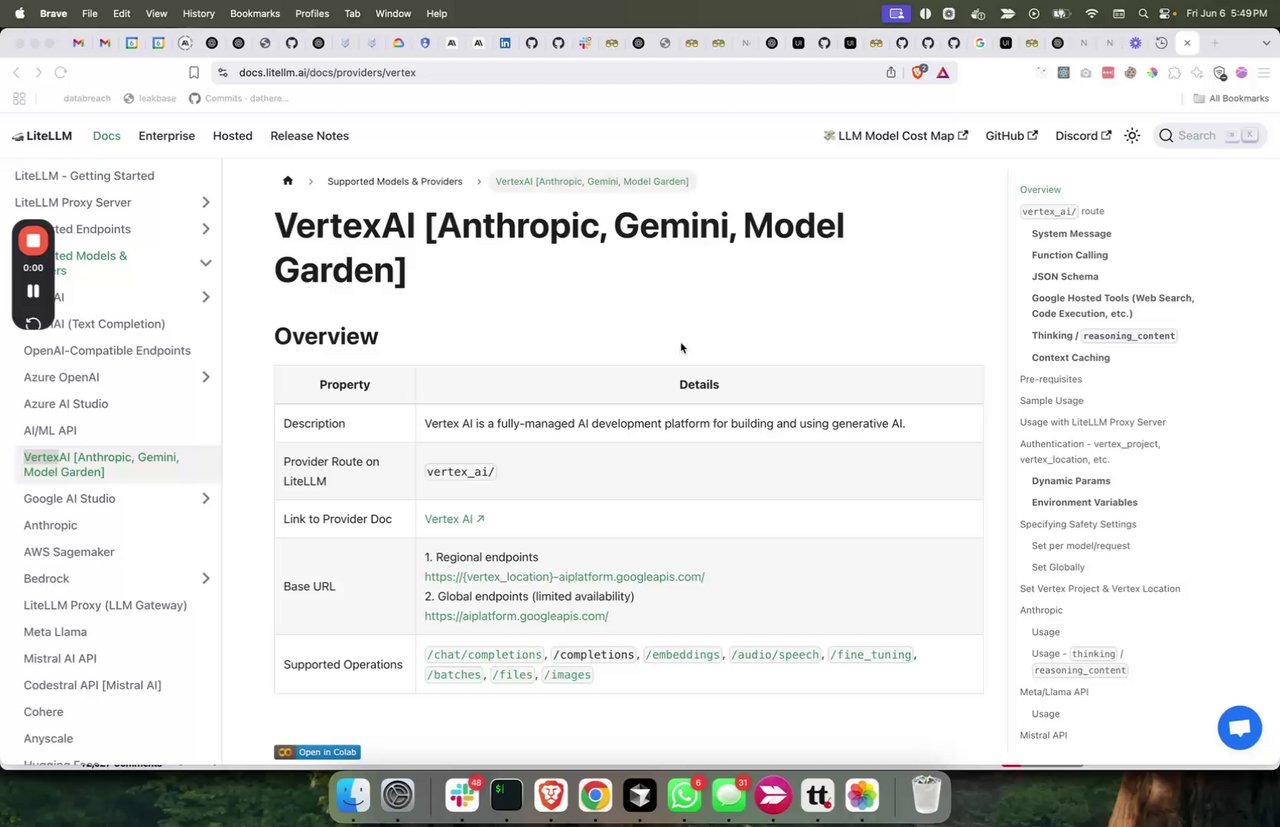Click the global endpoint aiplatform URL

[516, 616]
